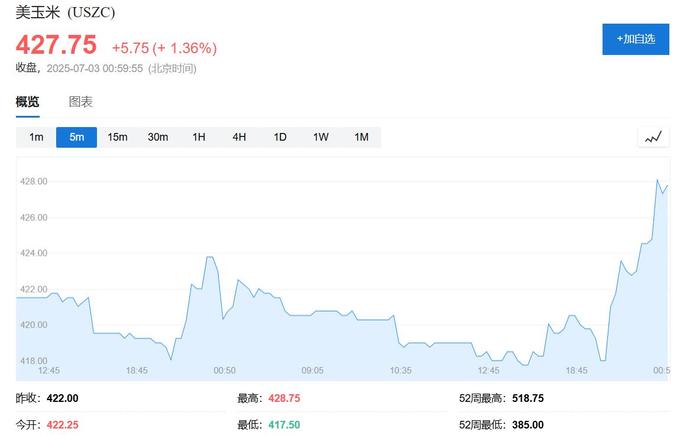Viewport: 680px width, 435px height.
Task: Click the chart peak near 428.00
Action: click(x=657, y=181)
